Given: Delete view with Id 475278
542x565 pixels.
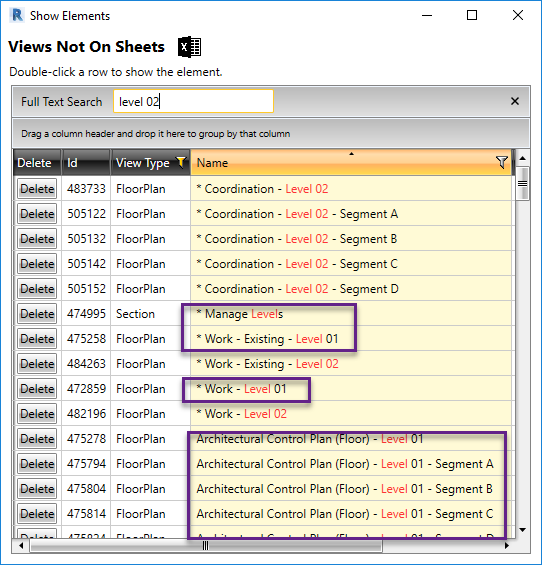Looking at the screenshot, I should pos(37,439).
